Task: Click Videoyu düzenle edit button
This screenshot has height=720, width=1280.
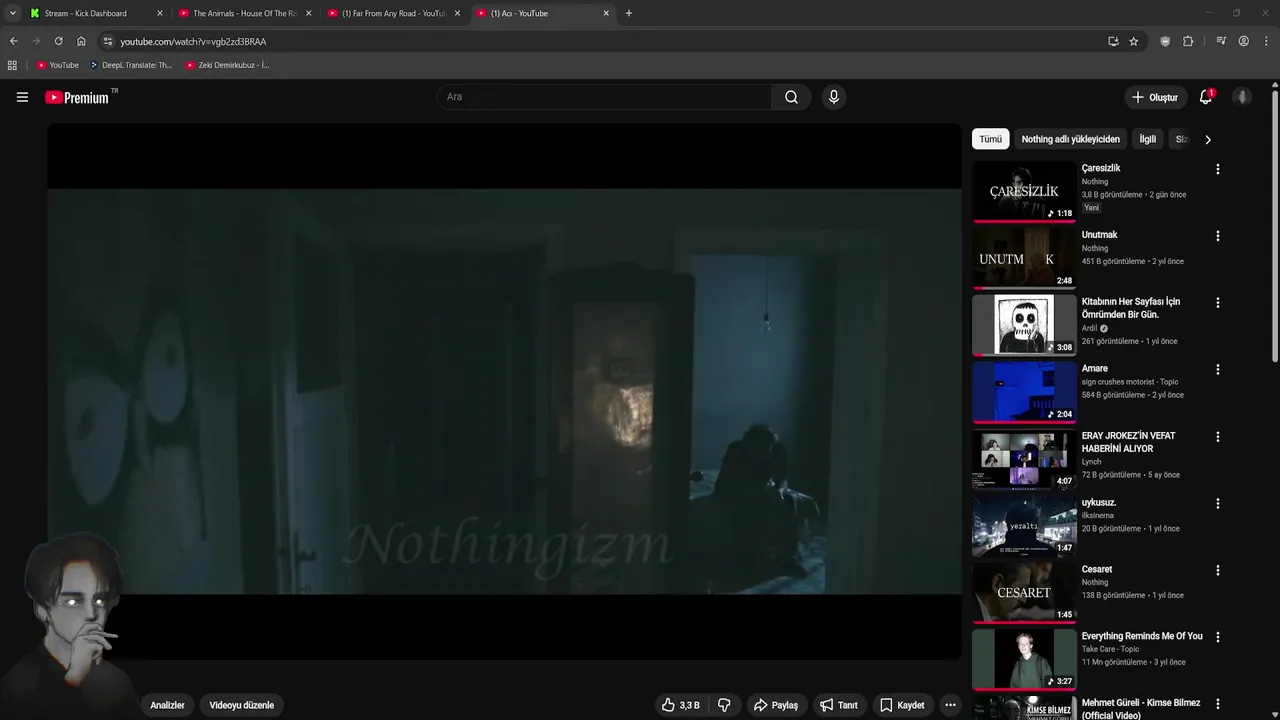Action: coord(241,705)
